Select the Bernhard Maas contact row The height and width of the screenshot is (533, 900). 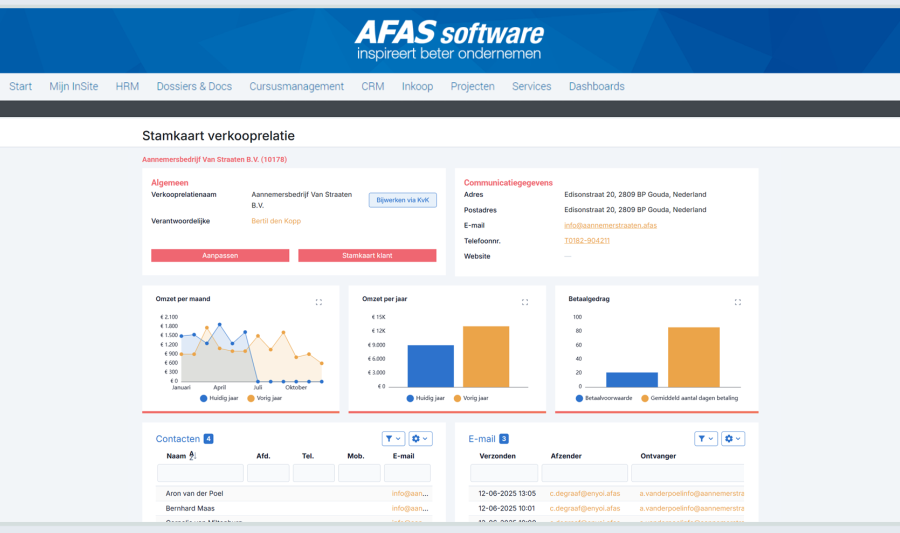pyautogui.click(x=293, y=508)
